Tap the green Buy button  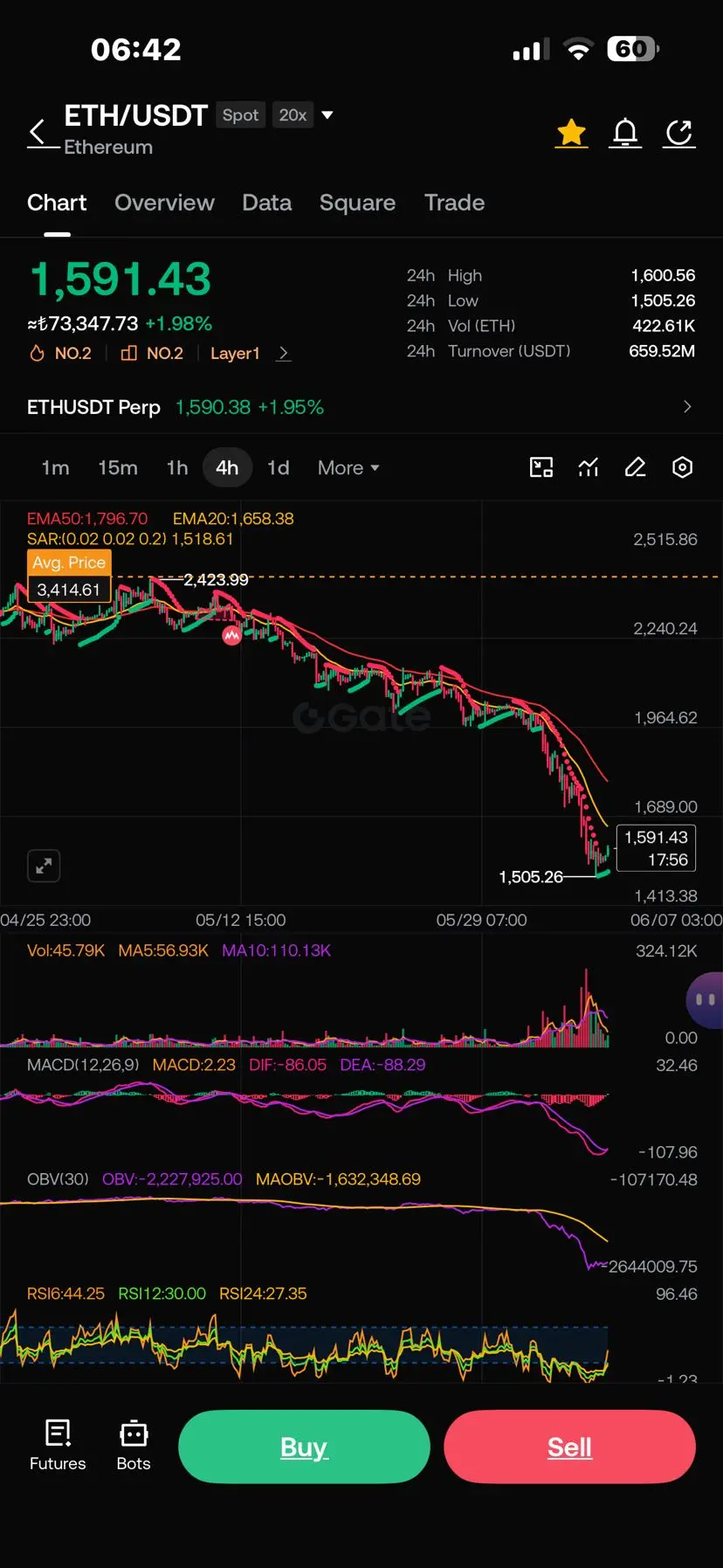(304, 1447)
